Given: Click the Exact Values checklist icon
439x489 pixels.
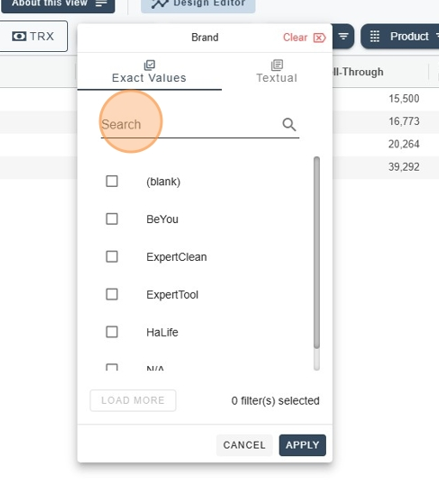Looking at the screenshot, I should [x=149, y=65].
